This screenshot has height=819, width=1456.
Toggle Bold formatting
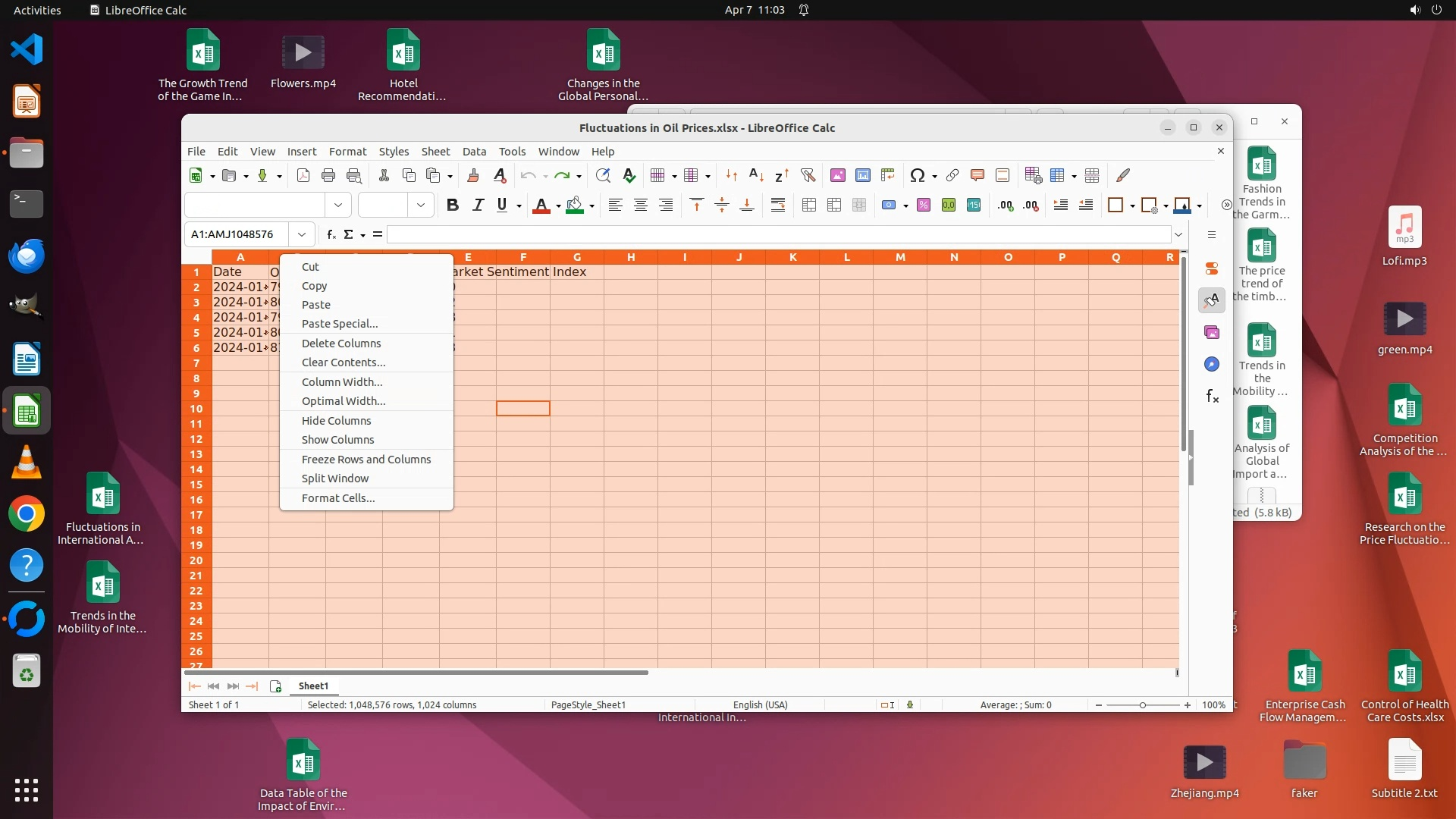(453, 205)
